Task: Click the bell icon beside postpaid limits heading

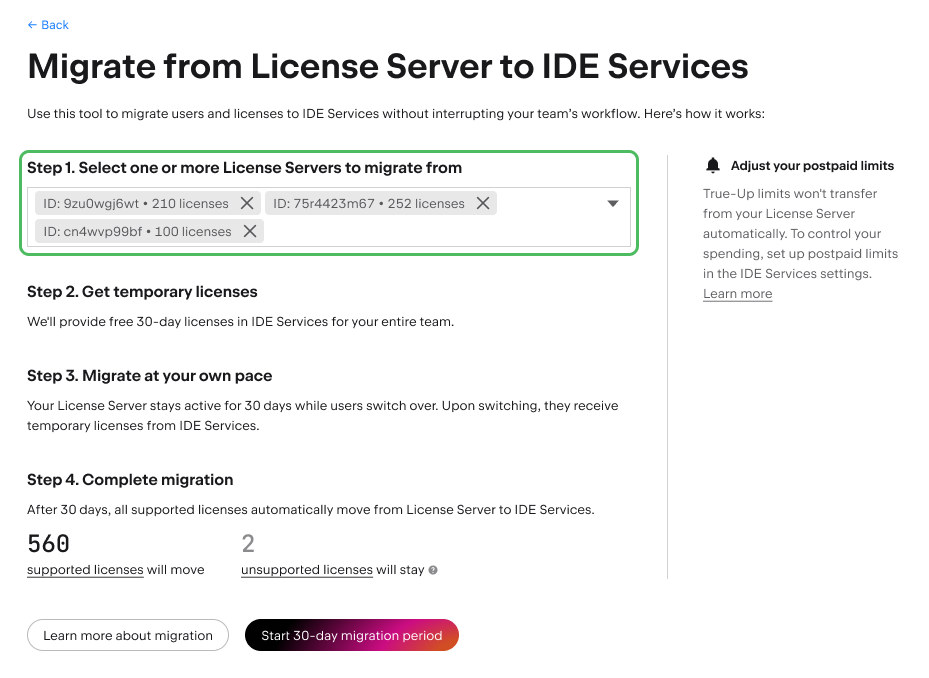Action: coord(712,164)
